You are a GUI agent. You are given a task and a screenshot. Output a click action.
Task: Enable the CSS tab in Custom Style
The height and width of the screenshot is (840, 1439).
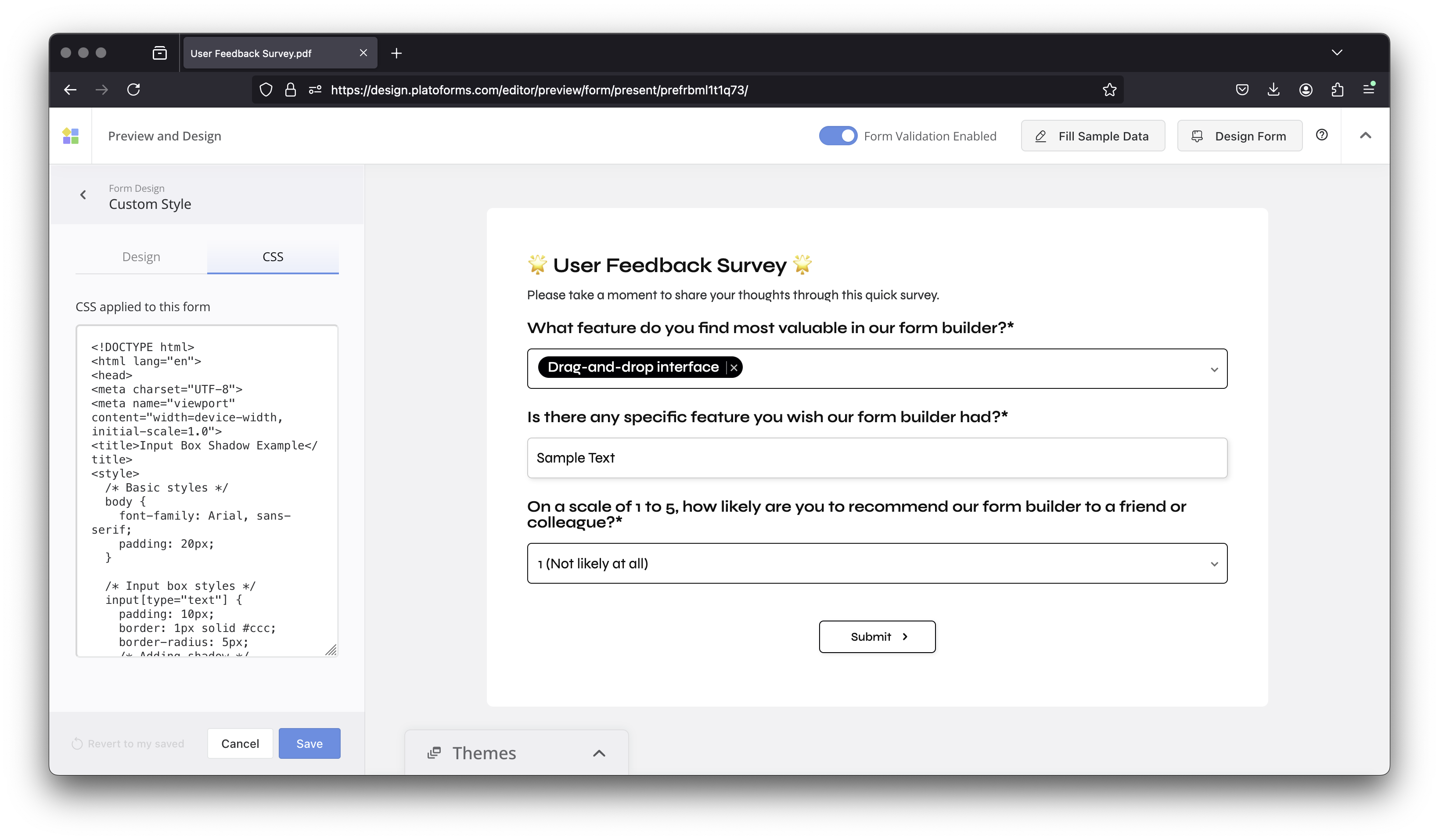point(272,256)
